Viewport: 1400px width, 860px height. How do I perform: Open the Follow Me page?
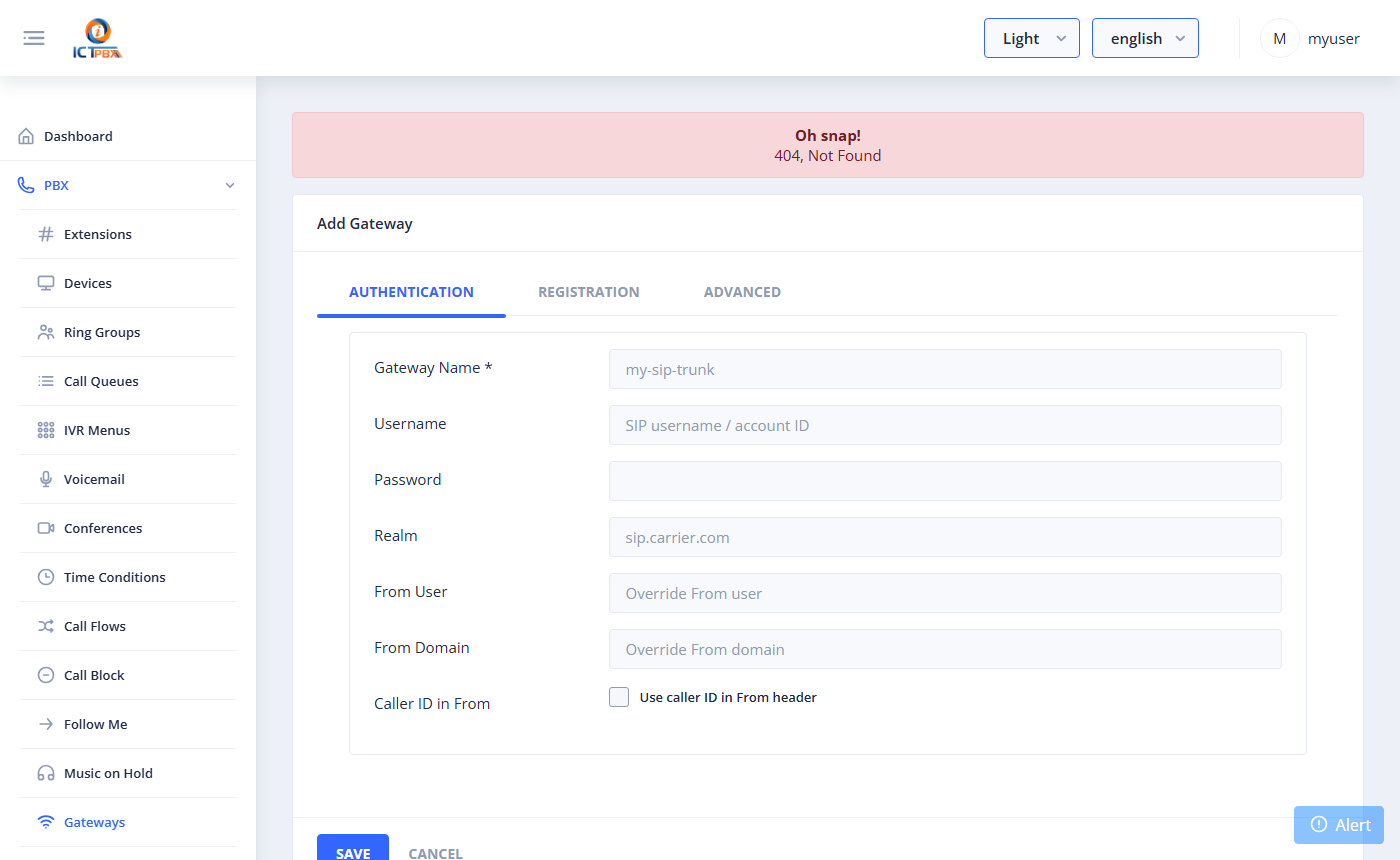pyautogui.click(x=128, y=724)
